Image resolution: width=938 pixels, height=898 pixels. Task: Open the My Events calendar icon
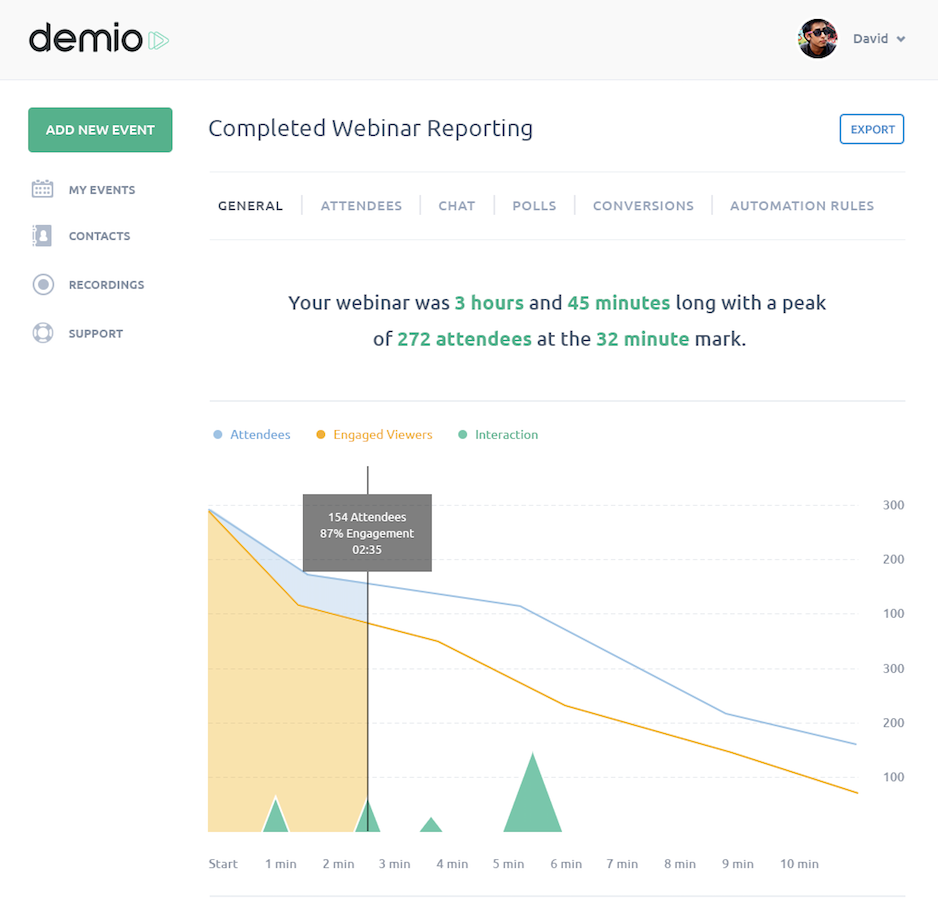(x=42, y=189)
